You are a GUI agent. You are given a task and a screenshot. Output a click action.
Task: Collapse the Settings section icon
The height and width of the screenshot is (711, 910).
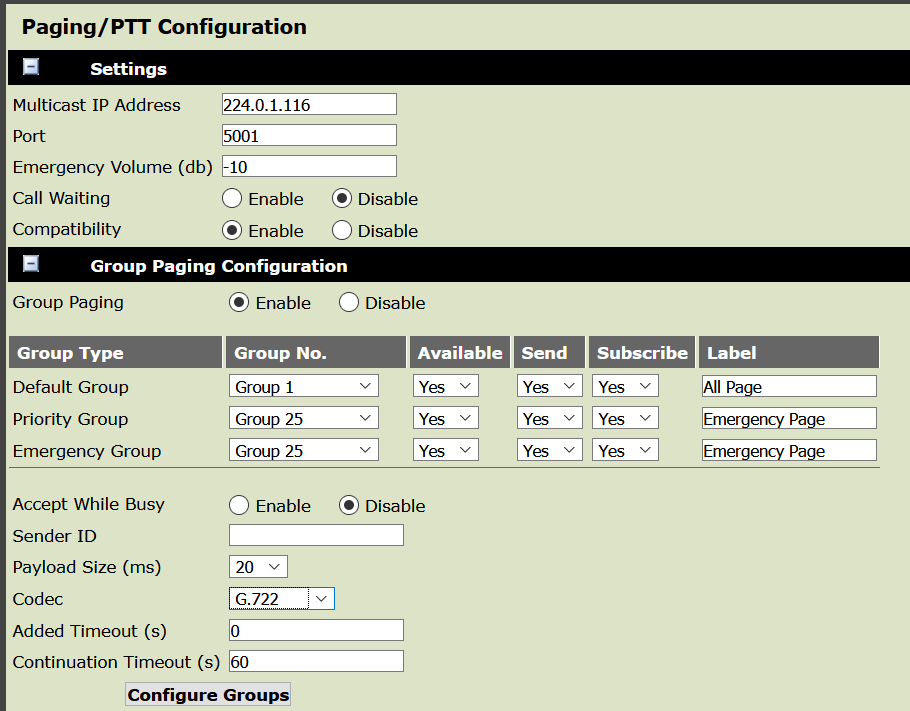pyautogui.click(x=31, y=67)
